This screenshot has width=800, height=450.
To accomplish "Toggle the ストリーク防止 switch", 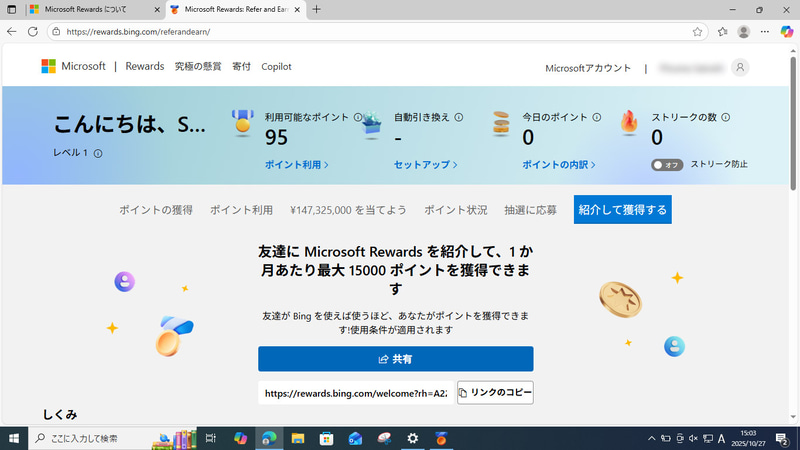I will click(x=666, y=165).
